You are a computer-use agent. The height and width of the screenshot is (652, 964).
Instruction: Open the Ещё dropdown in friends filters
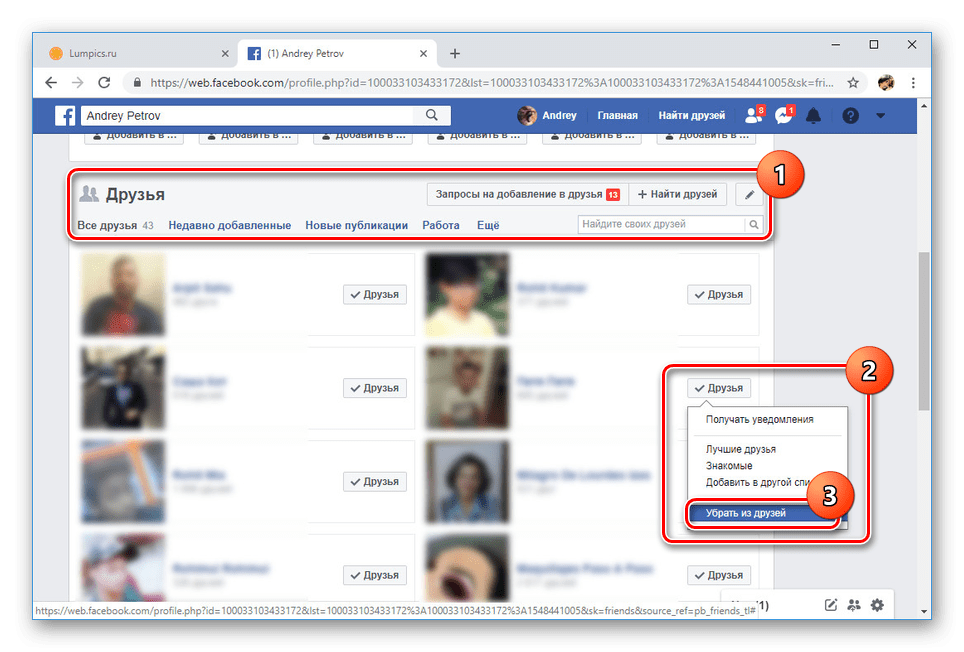coord(488,225)
